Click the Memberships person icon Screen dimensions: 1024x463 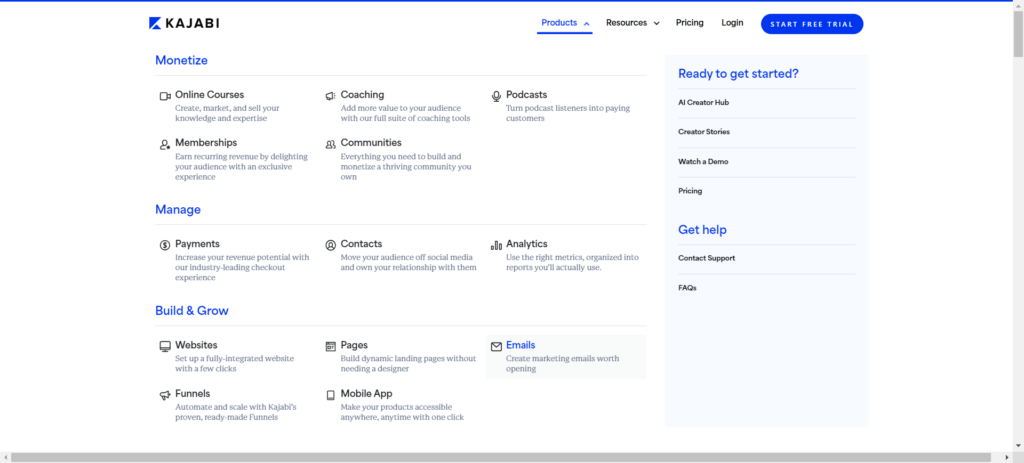tap(165, 144)
